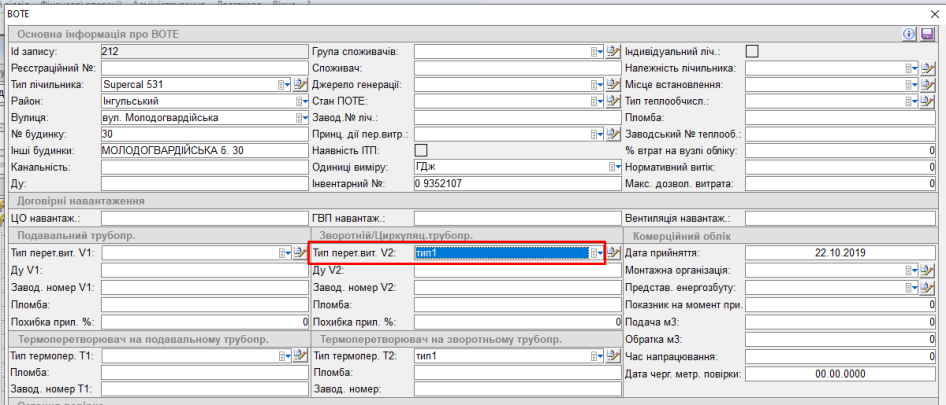Open edit icon for Належність лічильника

[x=927, y=68]
